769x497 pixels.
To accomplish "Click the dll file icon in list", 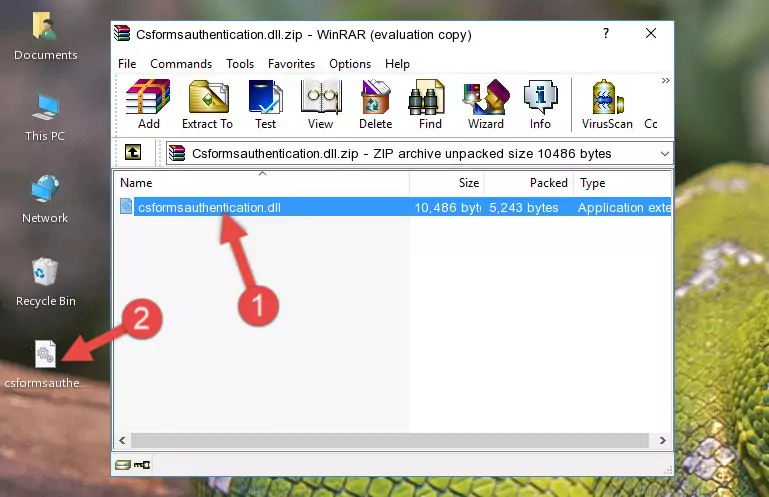I will coord(126,207).
